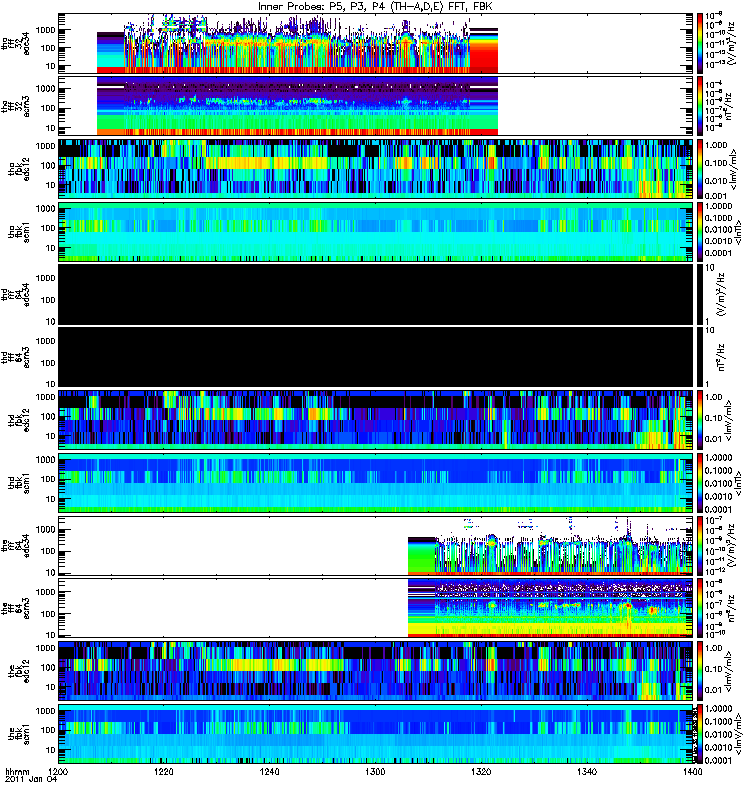
Task: Select the thd fbk scm1 axis label
Action: pos(19,483)
